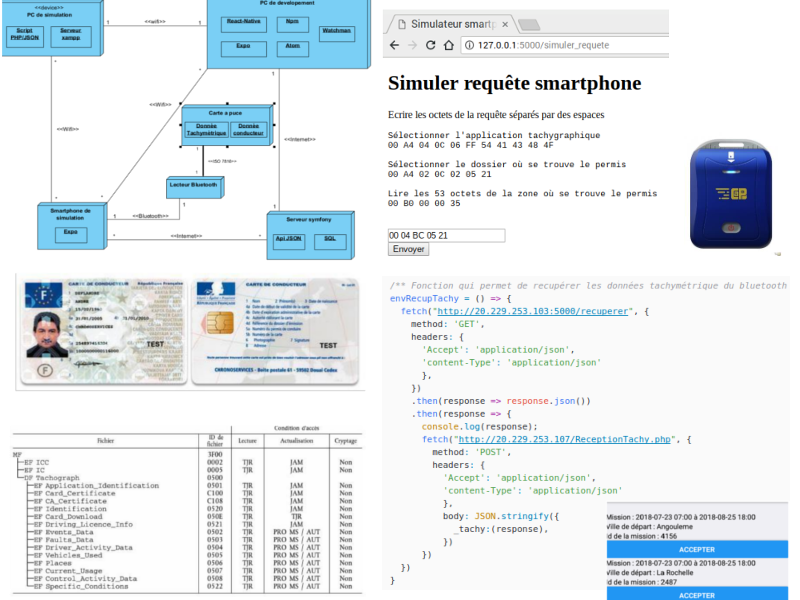Reload the page with the refresh icon

click(x=431, y=45)
